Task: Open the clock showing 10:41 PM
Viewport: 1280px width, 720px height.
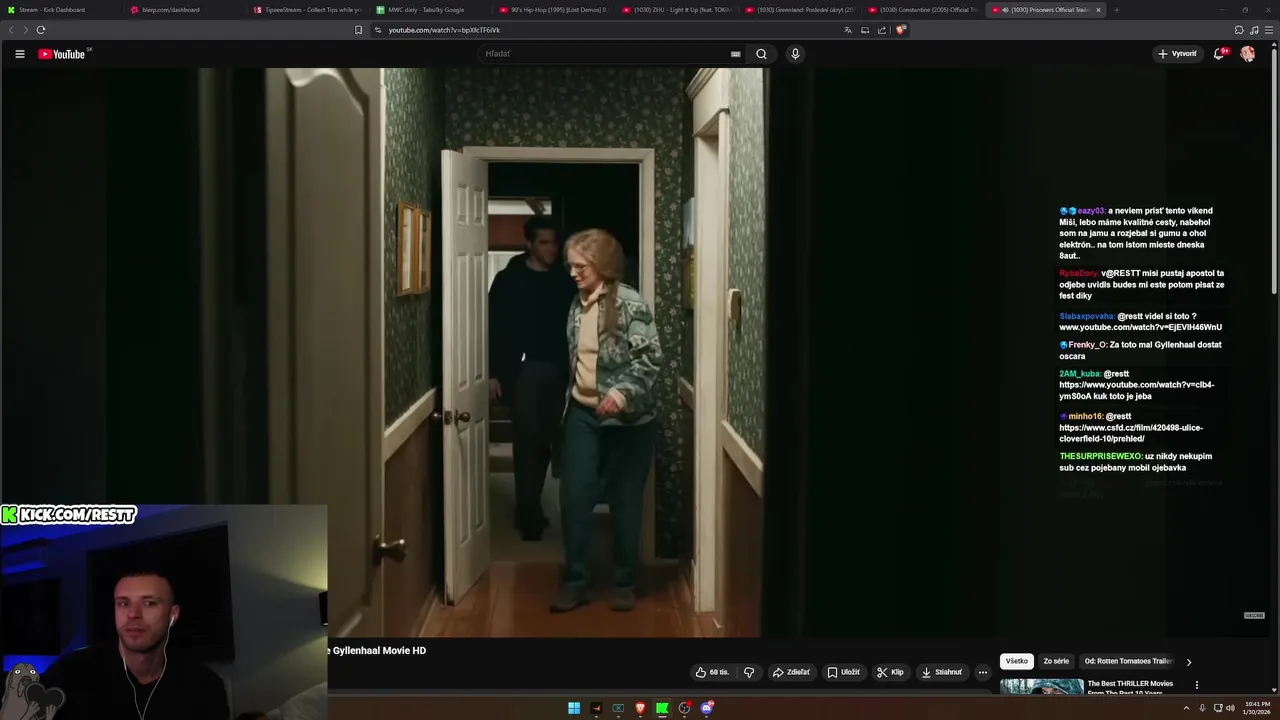Action: coord(1257,708)
